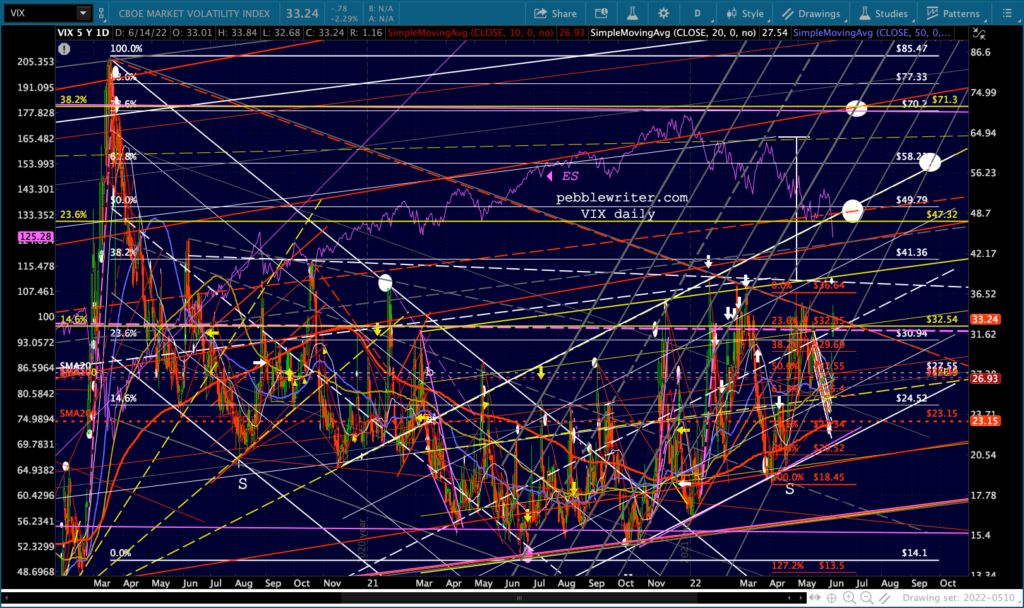Click the scrollbar far-left arrow
The height and width of the screenshot is (608, 1024).
(7, 598)
